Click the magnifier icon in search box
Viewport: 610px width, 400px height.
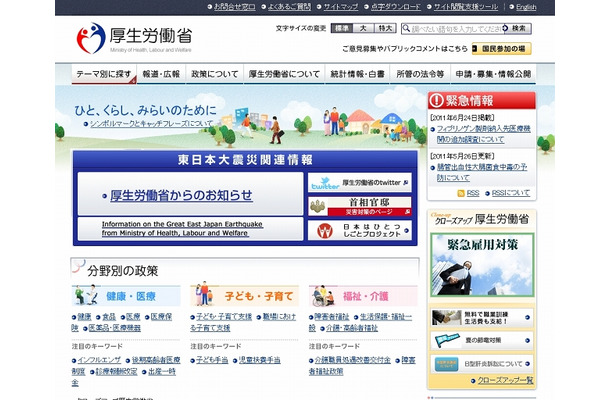(406, 28)
